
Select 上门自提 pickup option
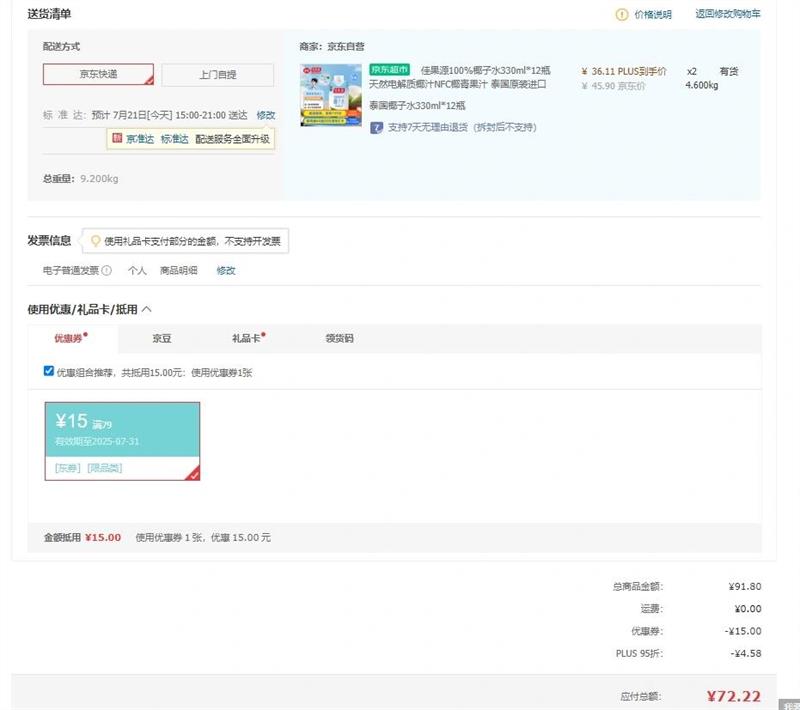[x=217, y=74]
